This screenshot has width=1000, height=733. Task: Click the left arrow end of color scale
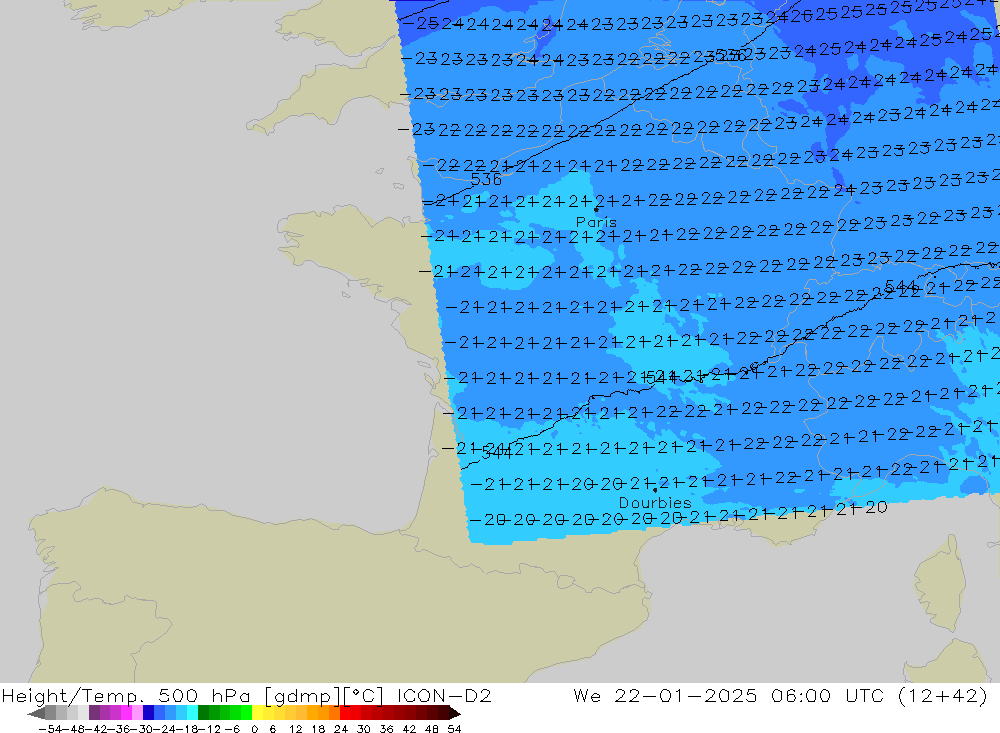(x=36, y=713)
